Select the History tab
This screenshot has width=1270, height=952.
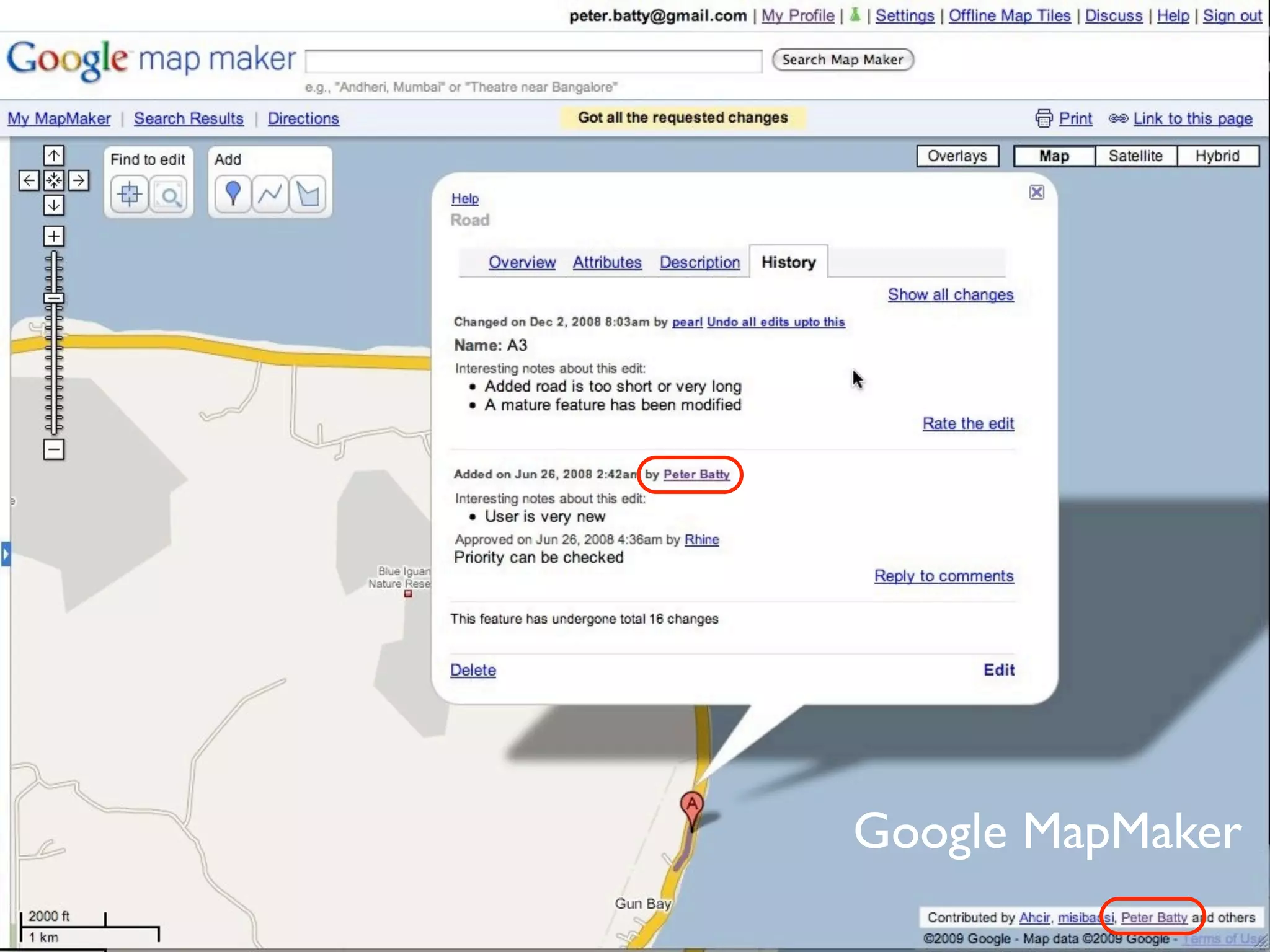(789, 262)
